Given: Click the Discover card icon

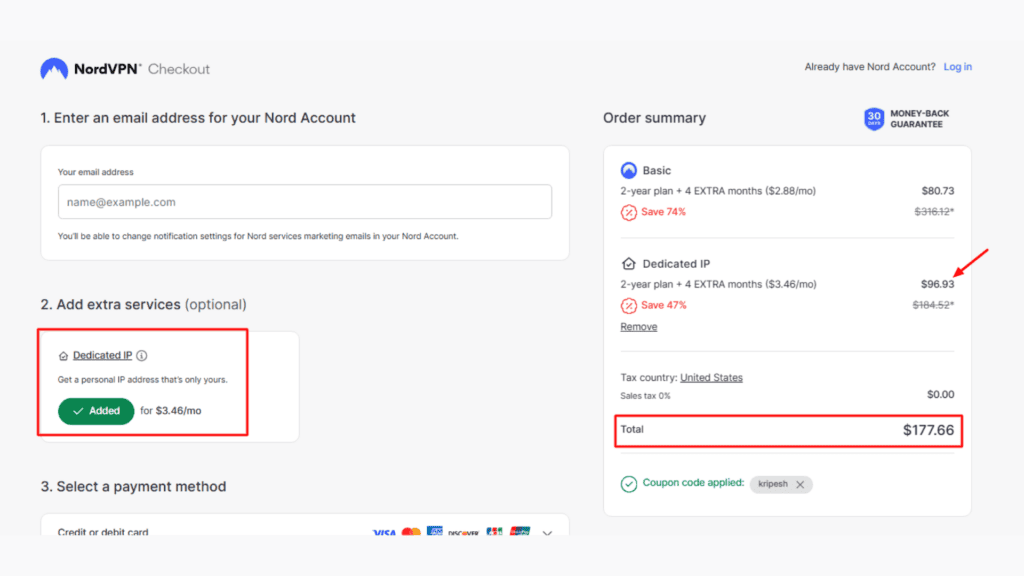Looking at the screenshot, I should [463, 533].
